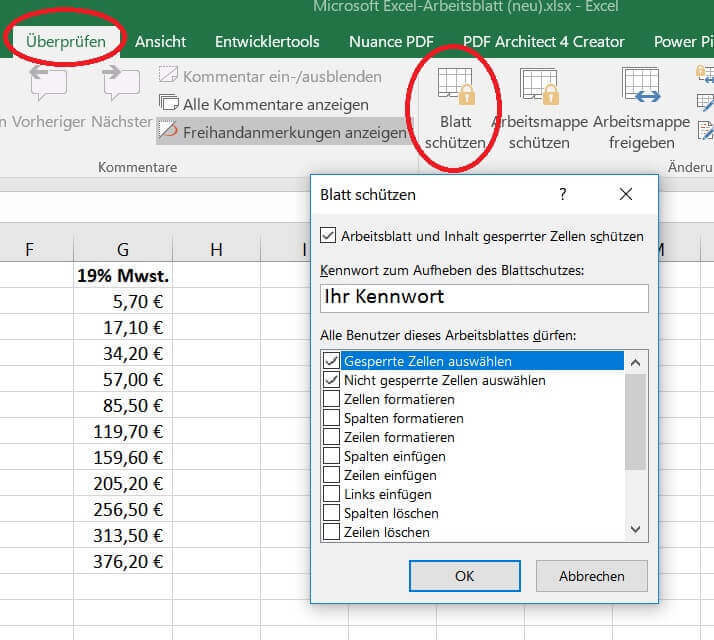
Task: Open the Ansicht ribbon tab
Action: pyautogui.click(x=160, y=42)
